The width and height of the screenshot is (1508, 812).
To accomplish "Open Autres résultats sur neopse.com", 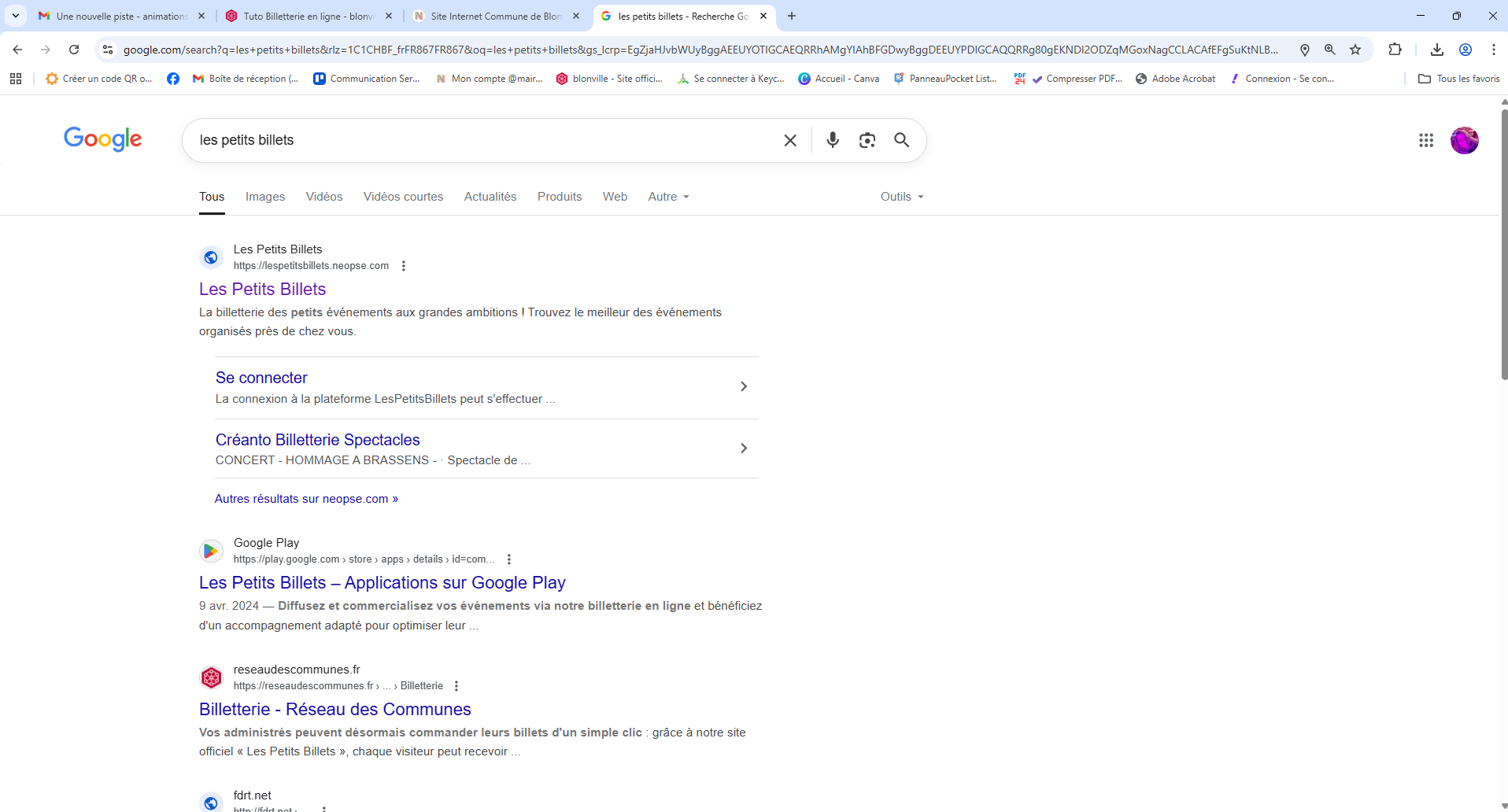I will (306, 499).
